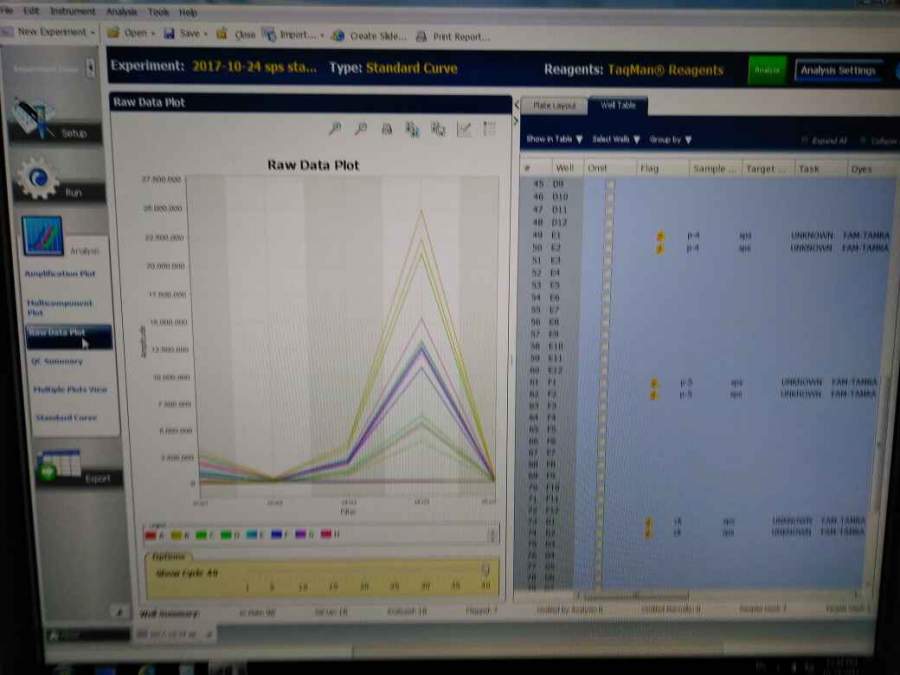Toggle Omit checkbox for well F1
Image resolution: width=900 pixels, height=675 pixels.
tap(604, 382)
